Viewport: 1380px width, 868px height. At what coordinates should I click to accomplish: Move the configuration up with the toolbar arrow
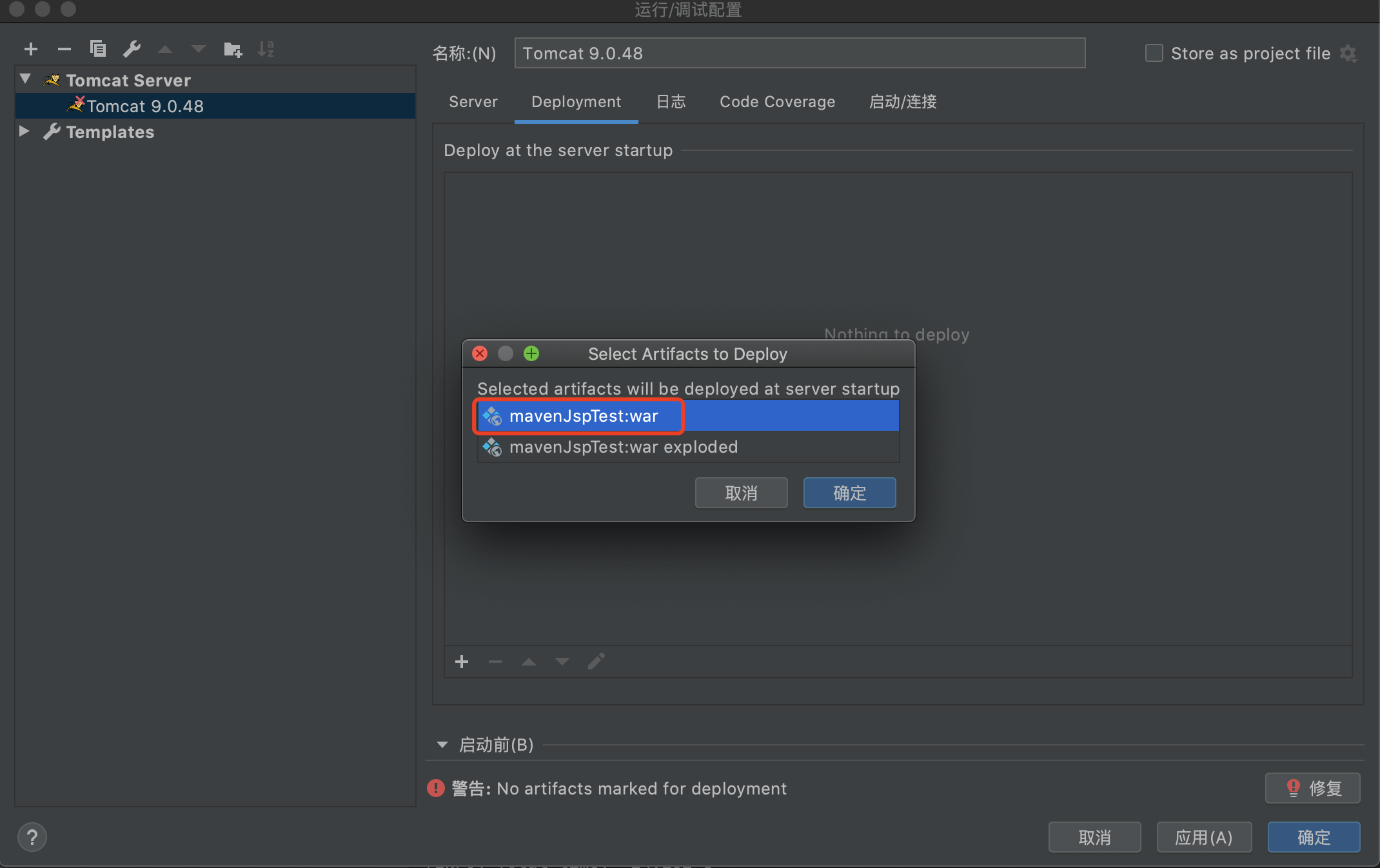coord(165,49)
